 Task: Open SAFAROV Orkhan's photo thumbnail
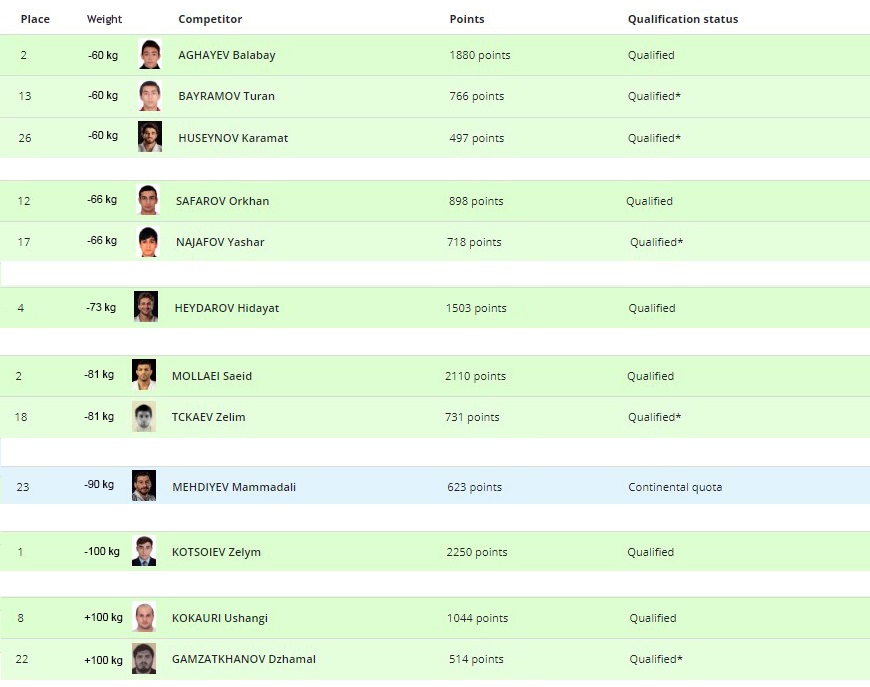click(x=148, y=200)
